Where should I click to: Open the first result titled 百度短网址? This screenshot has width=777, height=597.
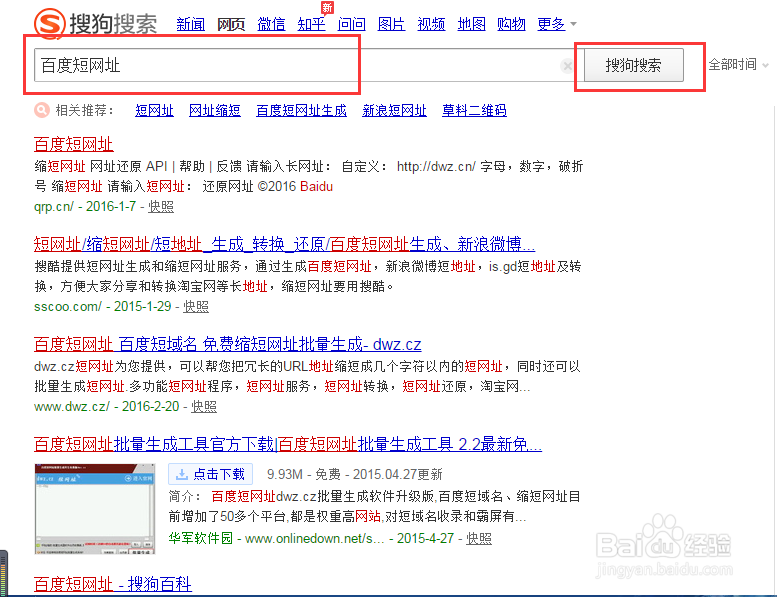(x=74, y=144)
